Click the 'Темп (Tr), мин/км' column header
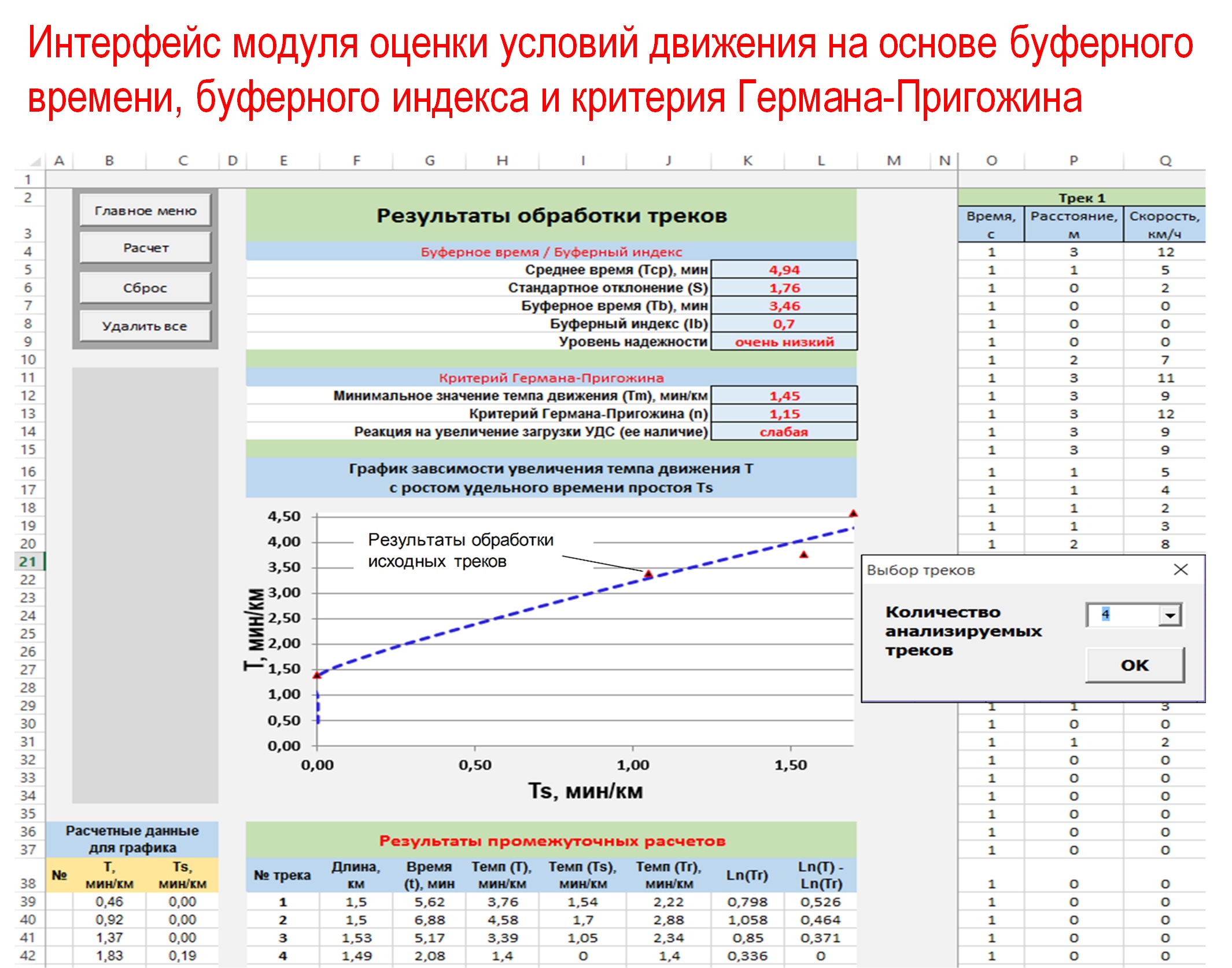Viewport: 1232px width, 968px height. [x=669, y=875]
